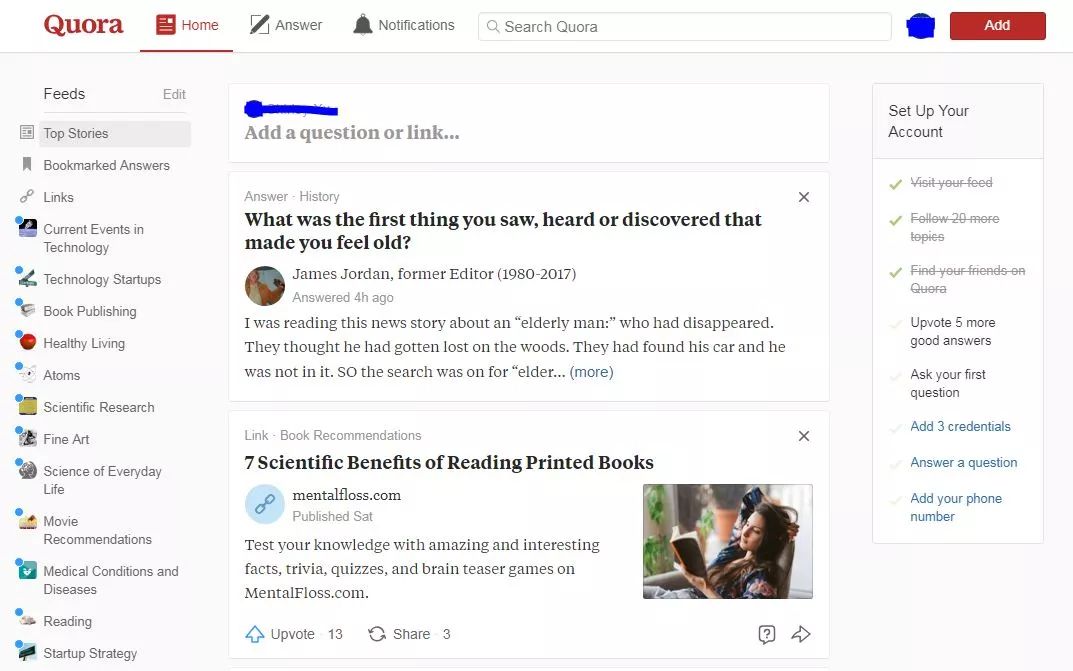Expand the answer with the (more) link
The width and height of the screenshot is (1073, 671).
(591, 372)
